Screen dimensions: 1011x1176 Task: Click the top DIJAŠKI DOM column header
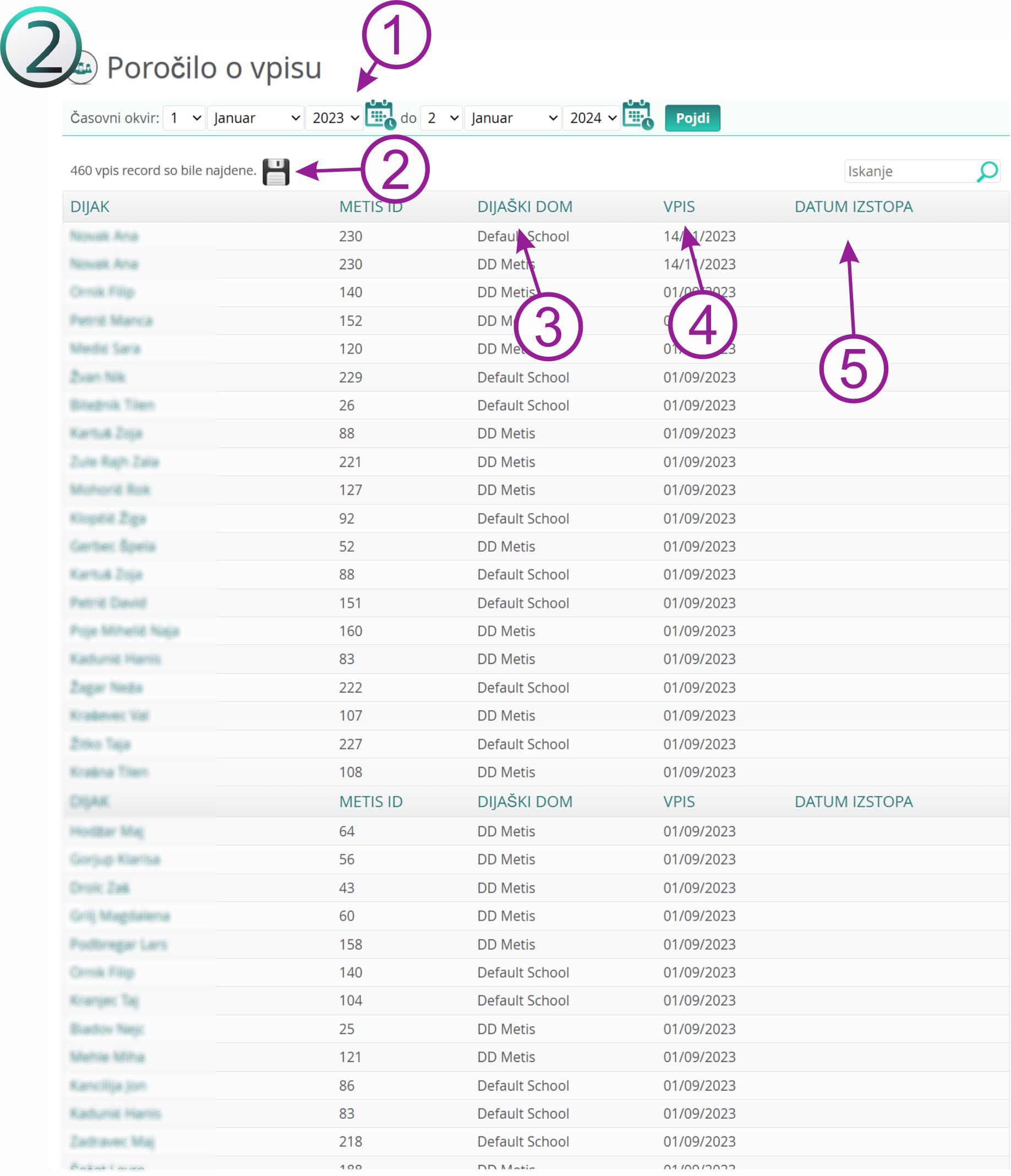(524, 206)
